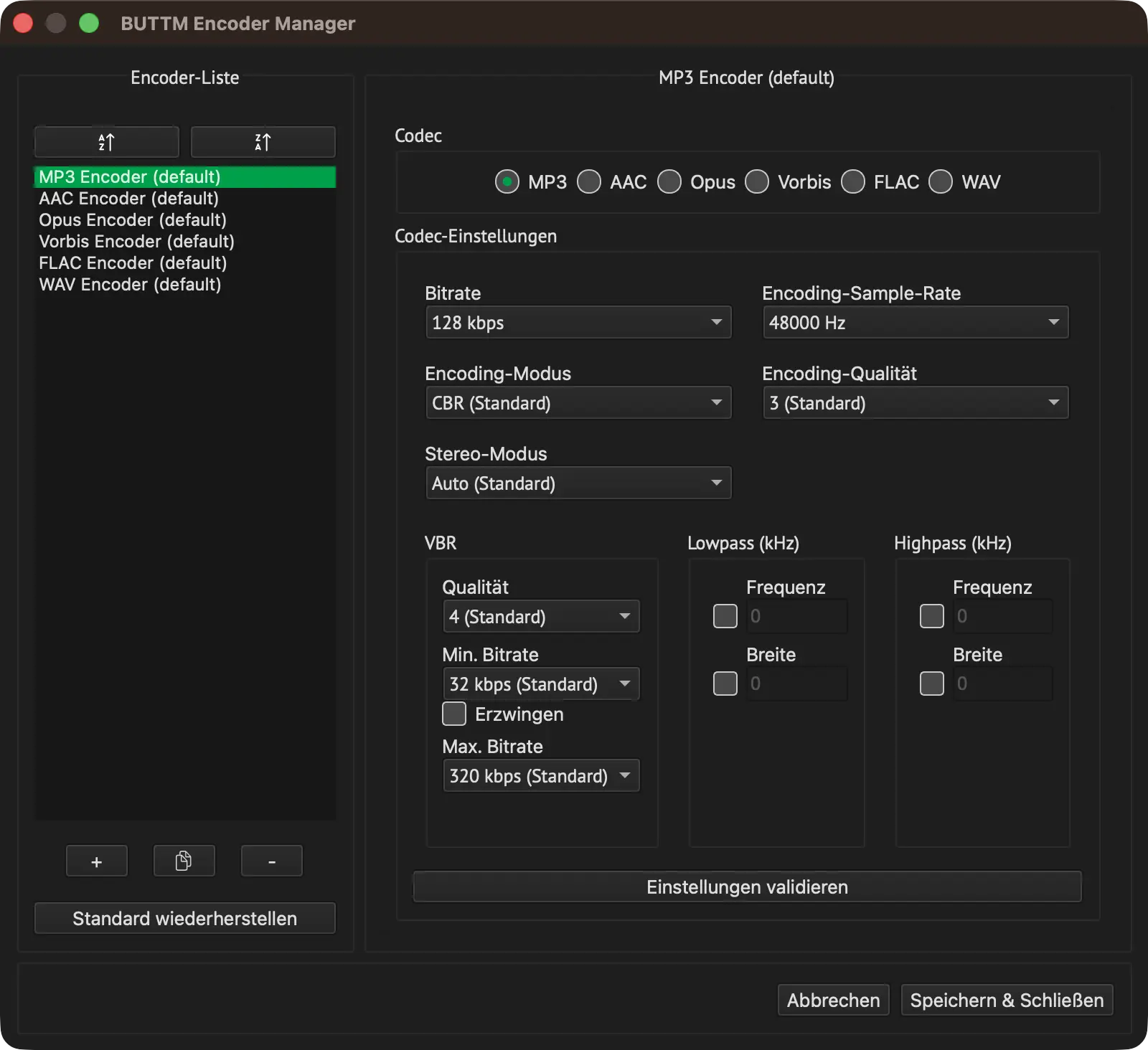Image resolution: width=1148 pixels, height=1050 pixels.
Task: Open the Stereo-Modus Auto dropdown
Action: tap(578, 483)
